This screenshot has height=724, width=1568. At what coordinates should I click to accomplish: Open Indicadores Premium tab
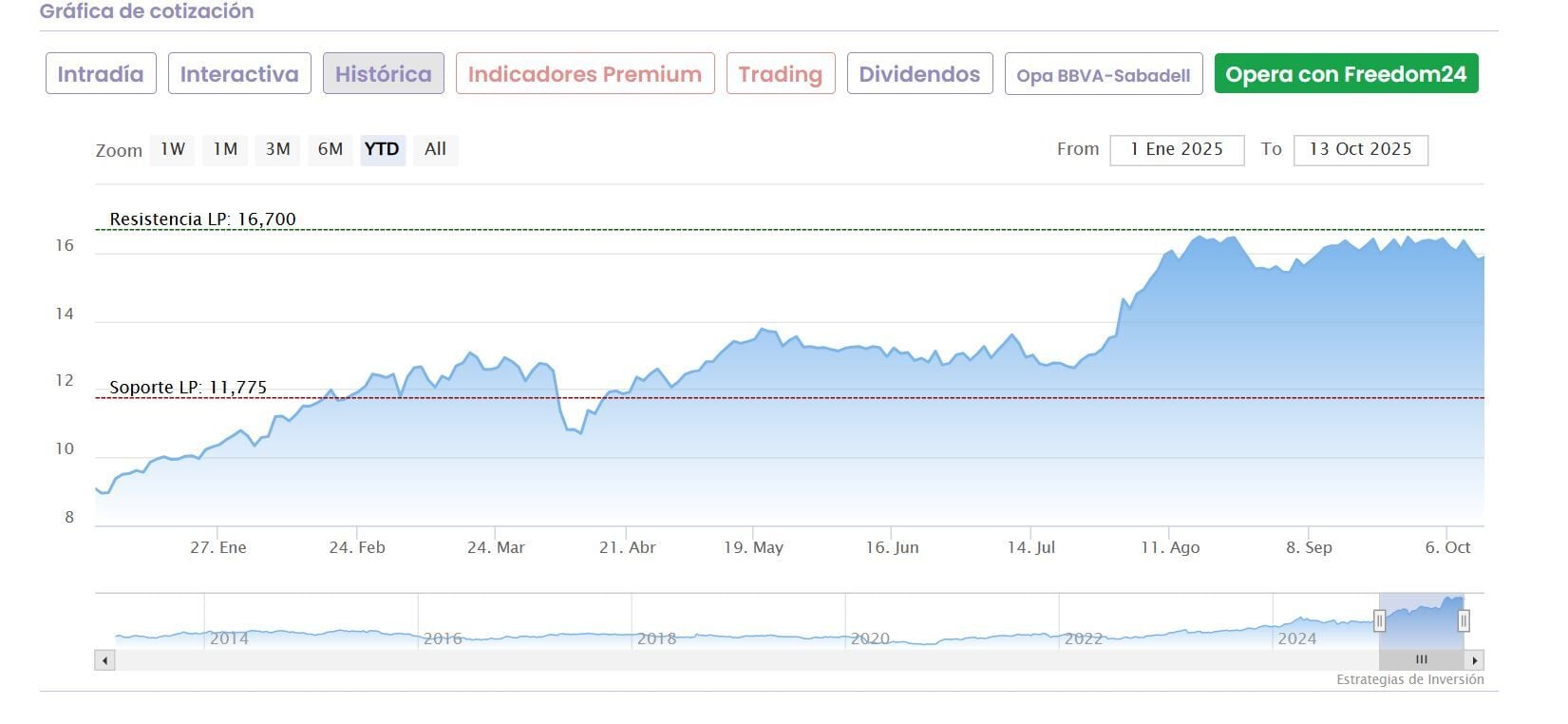(584, 74)
